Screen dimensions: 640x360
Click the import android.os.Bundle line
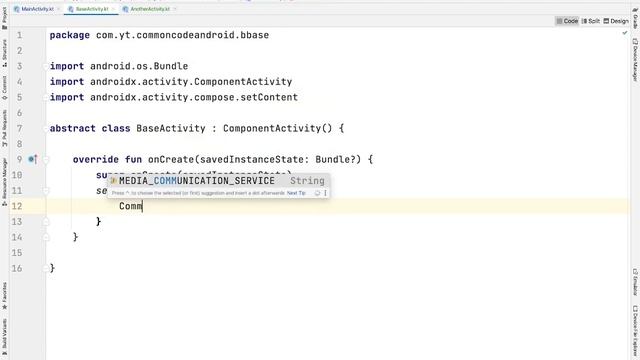pos(119,66)
